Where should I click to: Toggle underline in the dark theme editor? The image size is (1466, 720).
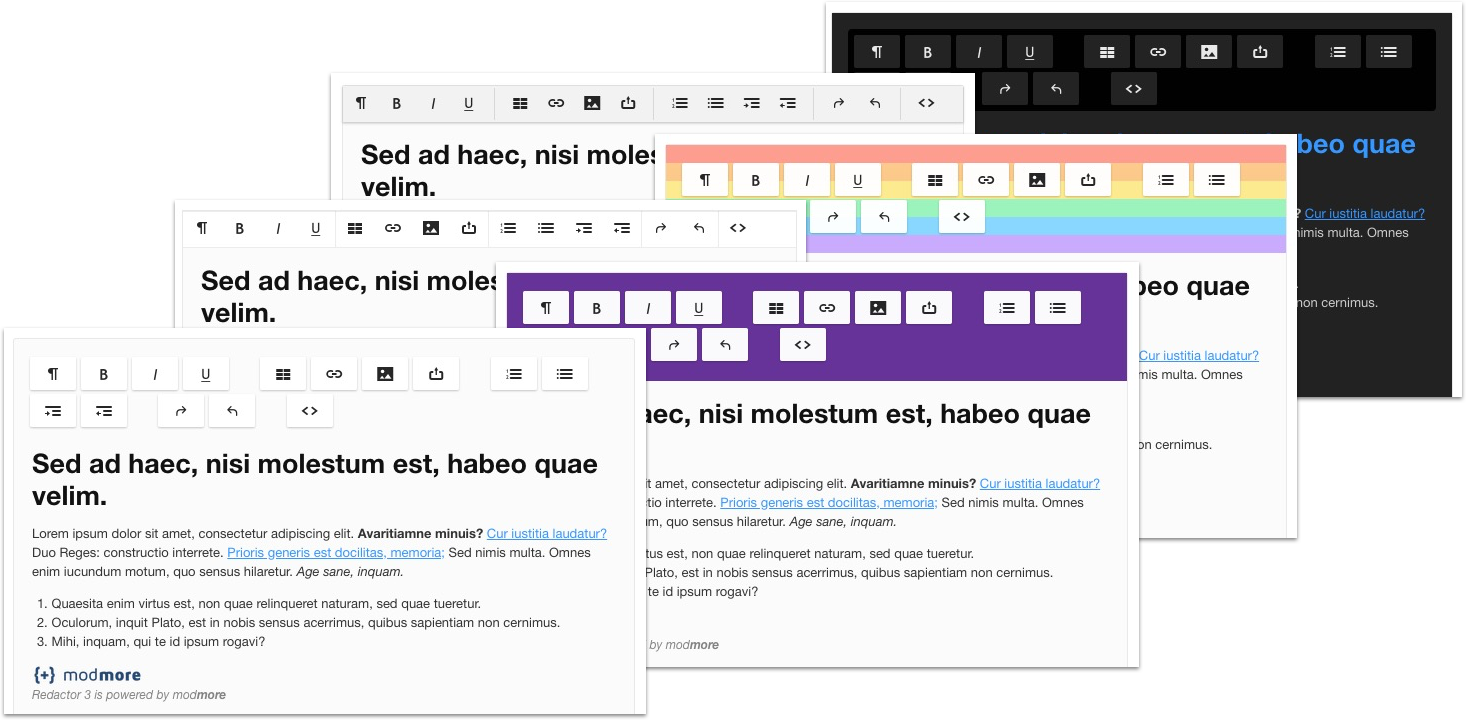click(x=1030, y=52)
